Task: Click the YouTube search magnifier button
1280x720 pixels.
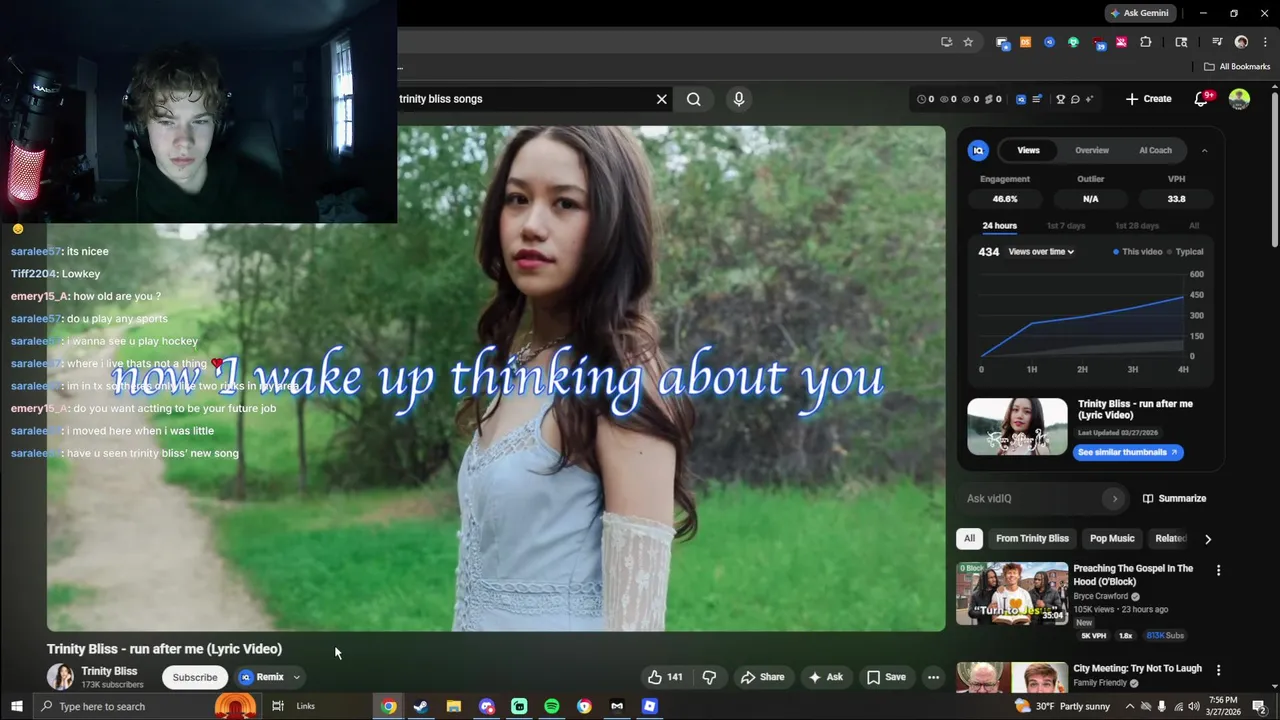Action: point(694,99)
